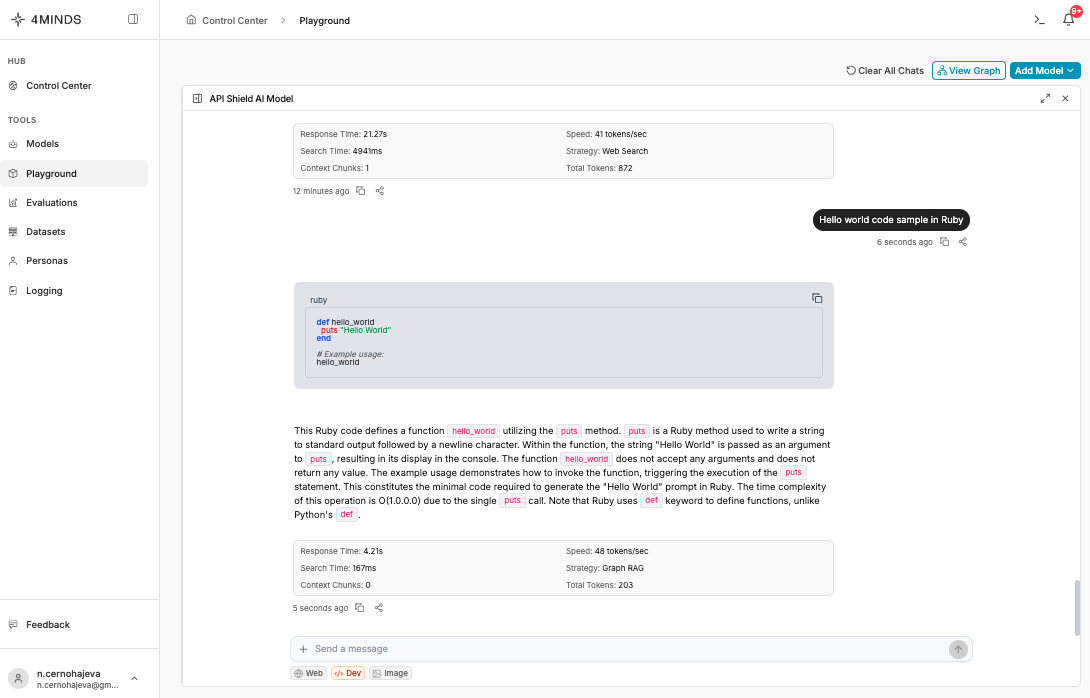Click the Models sidebar icon
This screenshot has width=1090, height=698.
(13, 144)
